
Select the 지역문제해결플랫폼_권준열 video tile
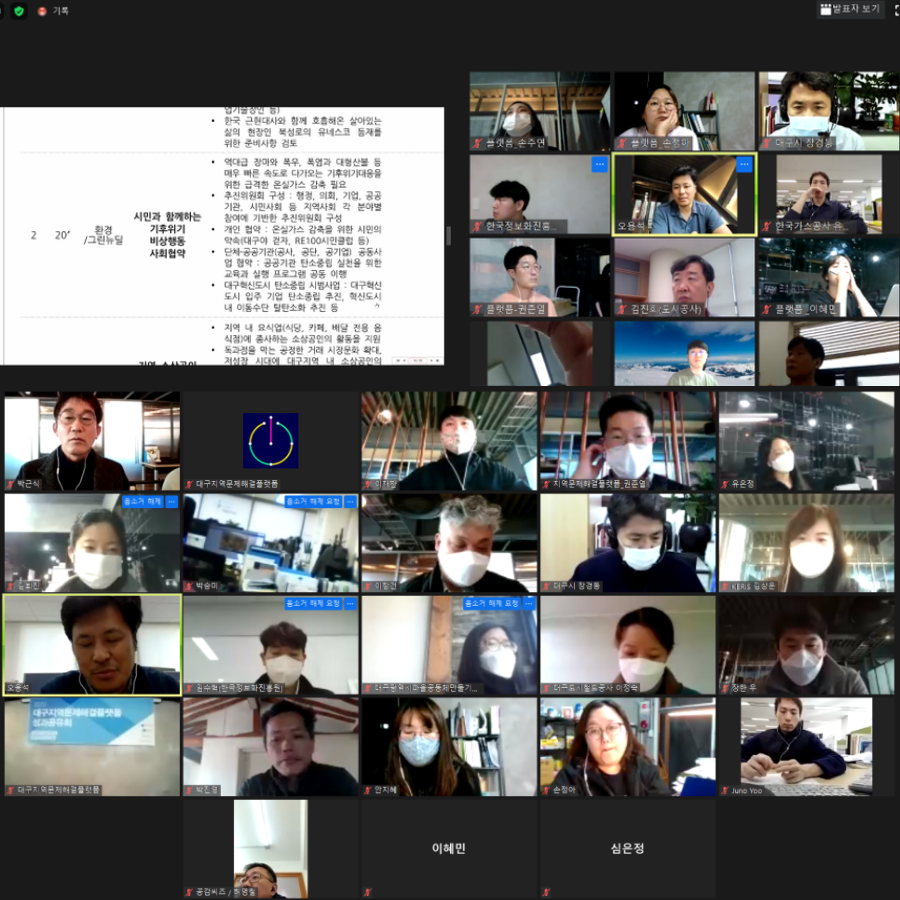(627, 441)
